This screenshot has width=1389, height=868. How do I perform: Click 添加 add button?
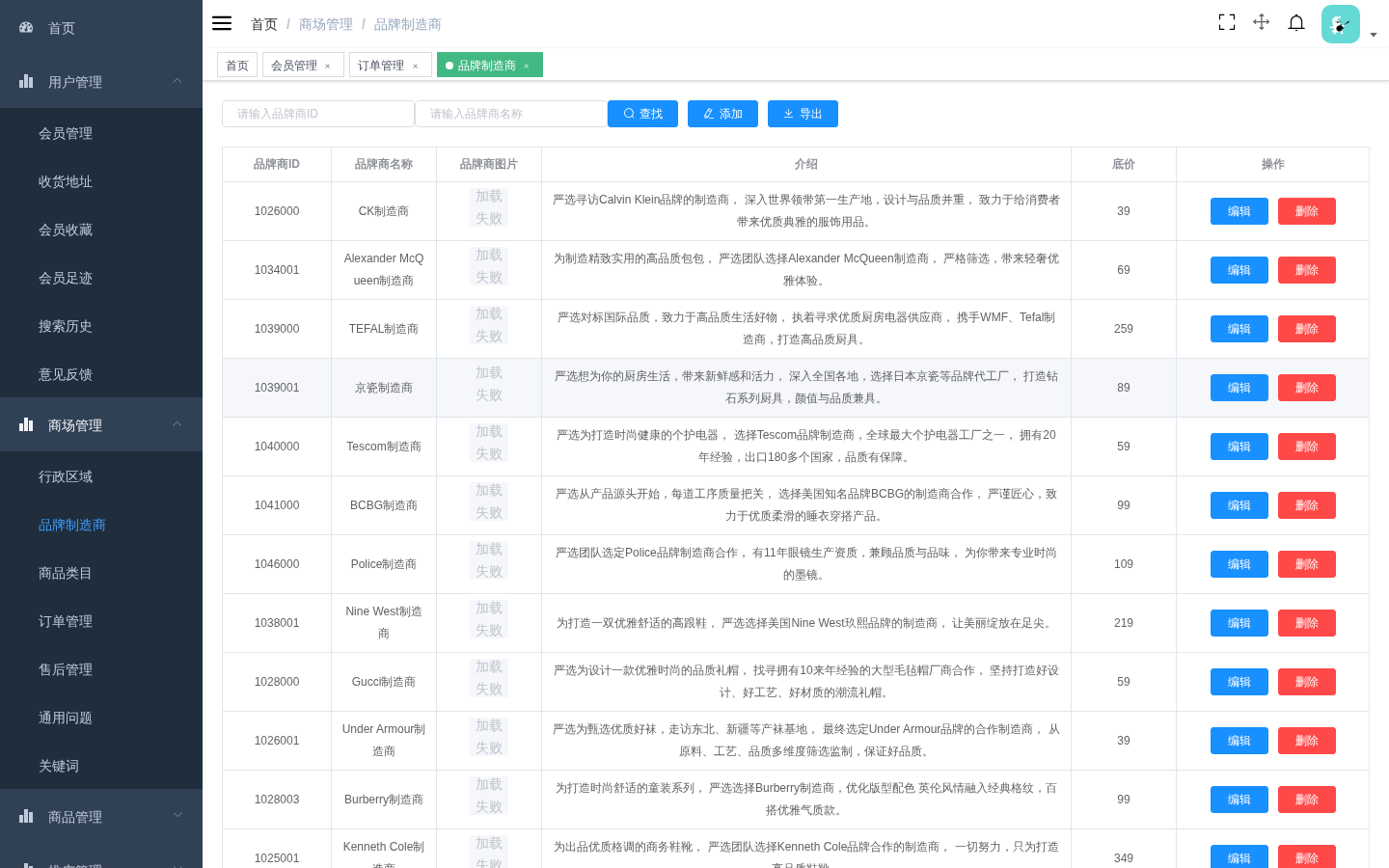(x=722, y=114)
